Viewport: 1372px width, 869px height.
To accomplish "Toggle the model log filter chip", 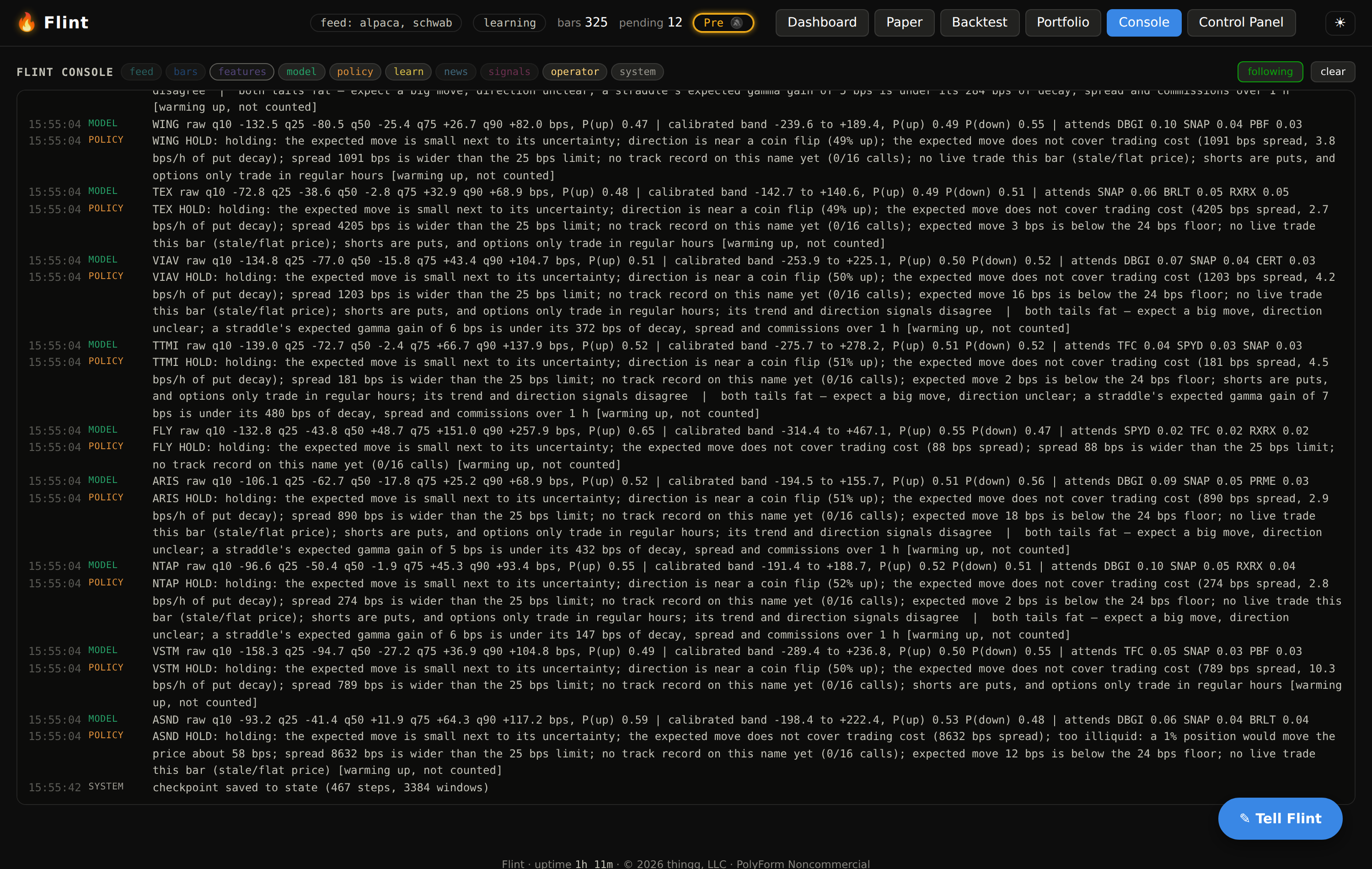I will (x=301, y=72).
